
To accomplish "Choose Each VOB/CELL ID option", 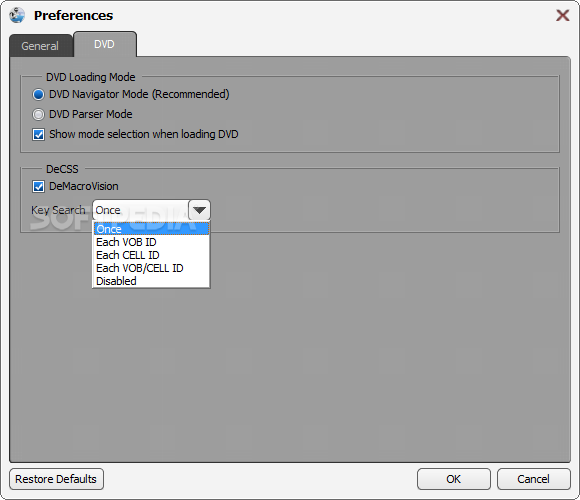I will pyautogui.click(x=151, y=268).
